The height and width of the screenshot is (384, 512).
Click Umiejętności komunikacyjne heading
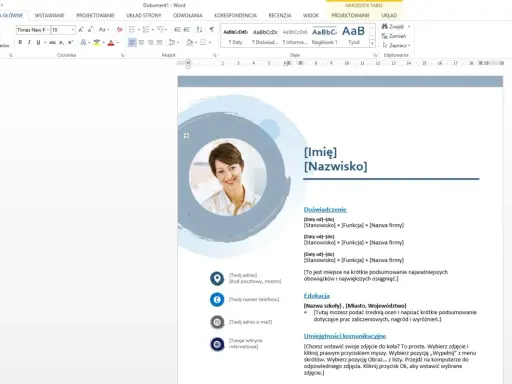345,336
